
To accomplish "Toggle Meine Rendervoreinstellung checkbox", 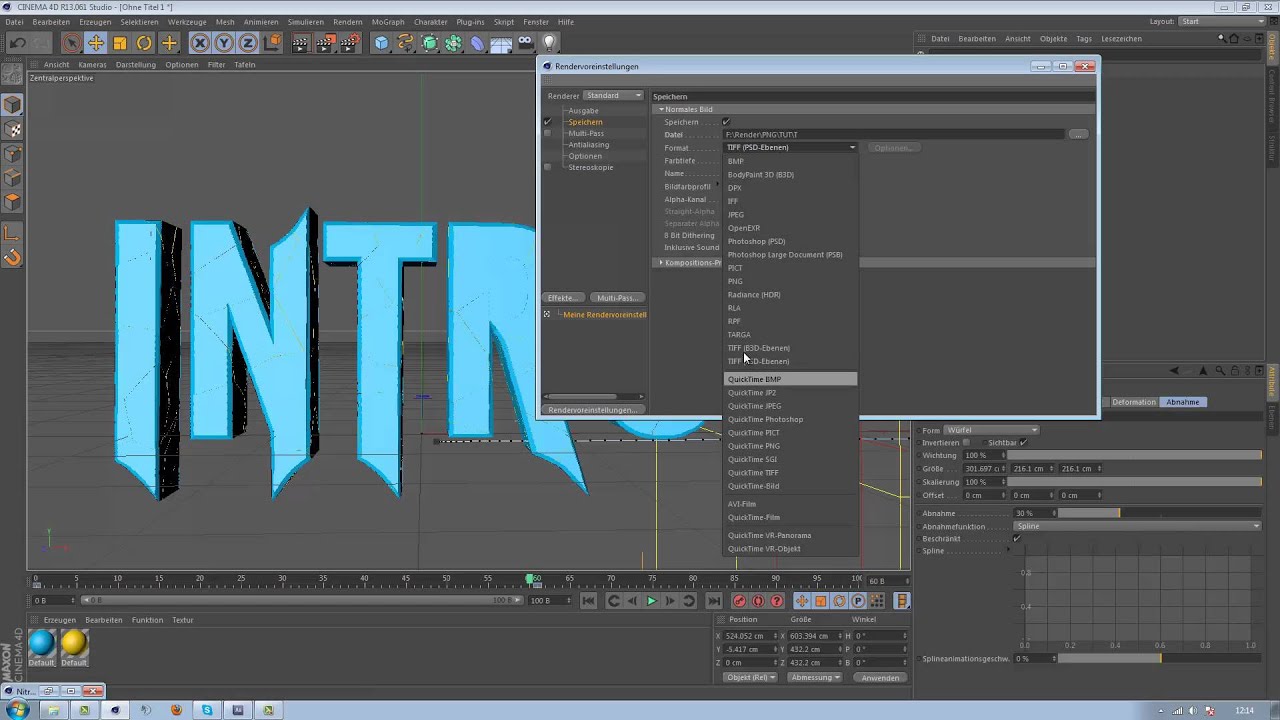I will click(547, 314).
